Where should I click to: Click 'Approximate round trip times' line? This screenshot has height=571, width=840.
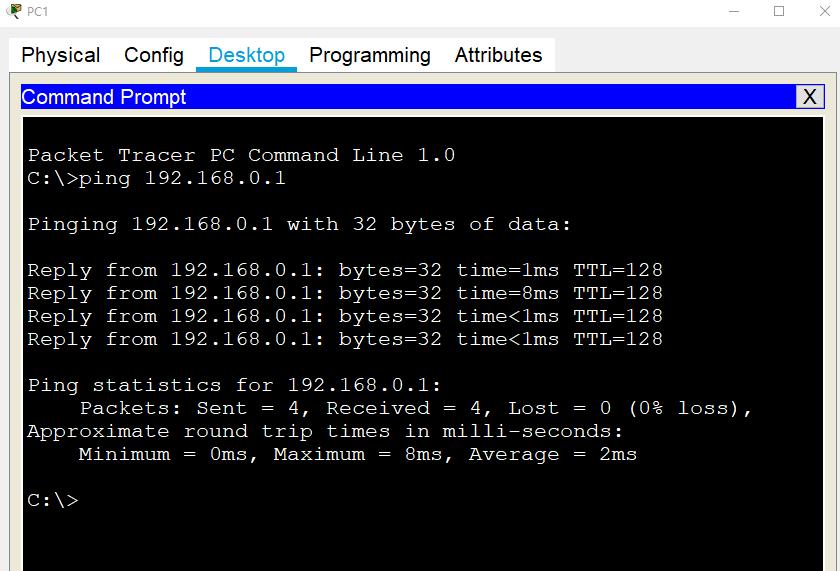pyautogui.click(x=325, y=431)
